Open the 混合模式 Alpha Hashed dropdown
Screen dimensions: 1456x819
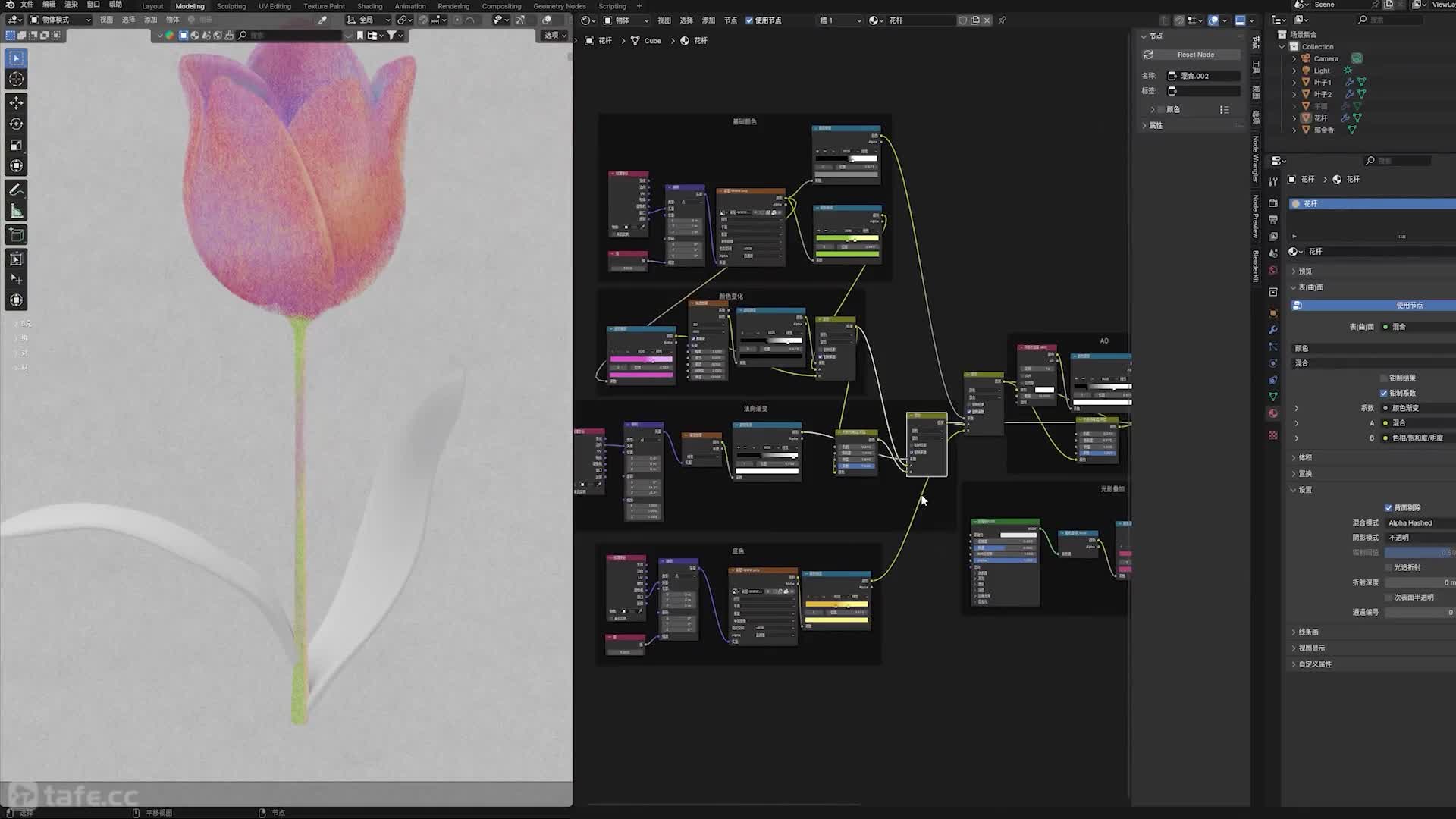1420,522
